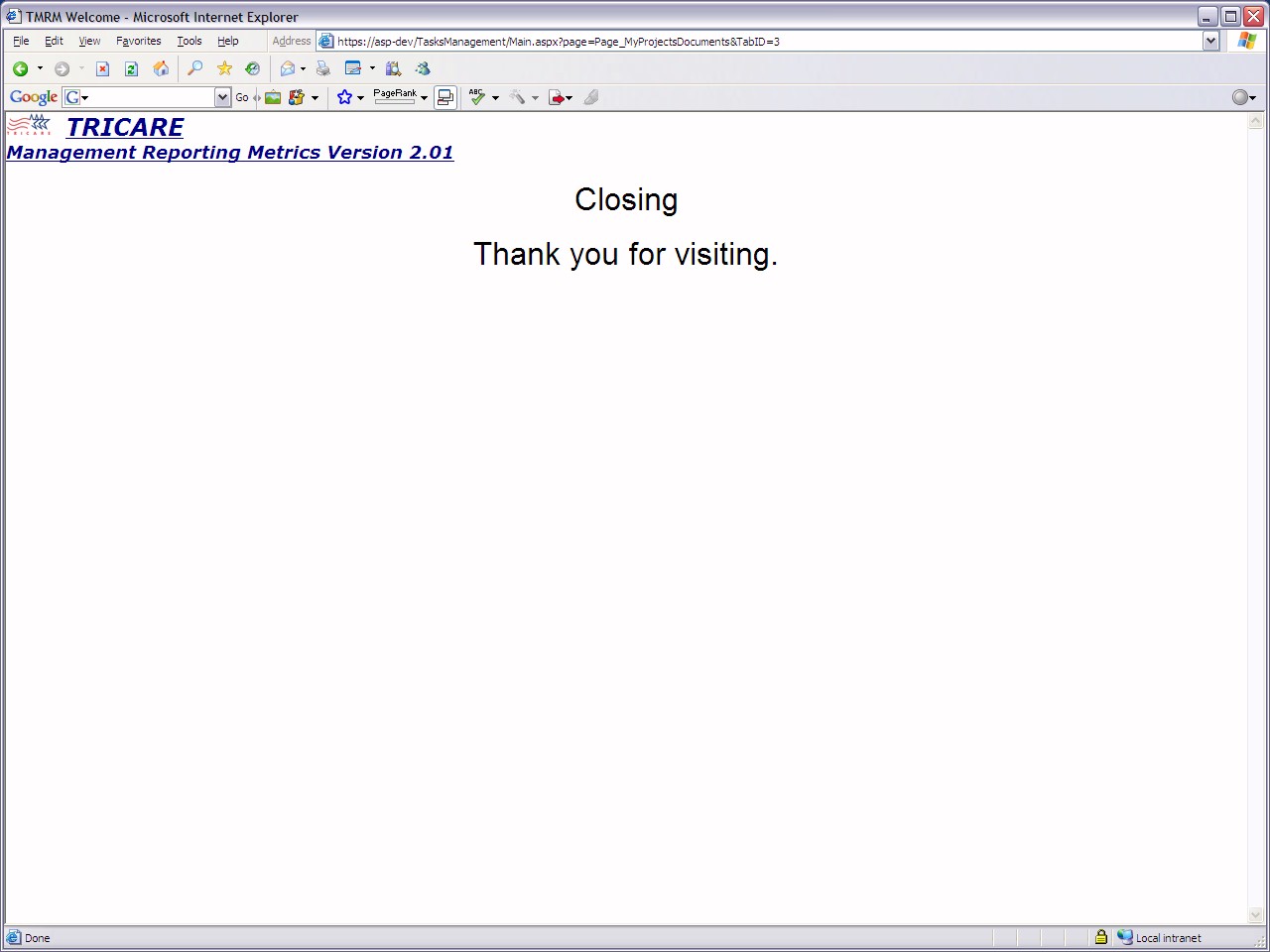Refresh the page with the Refresh icon
Screen dimensions: 1270x952
pyautogui.click(x=131, y=68)
